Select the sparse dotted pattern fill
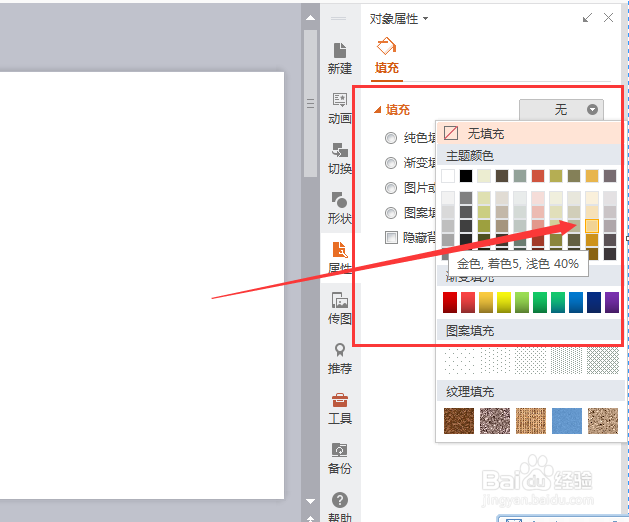The width and height of the screenshot is (629, 522). pos(459,361)
